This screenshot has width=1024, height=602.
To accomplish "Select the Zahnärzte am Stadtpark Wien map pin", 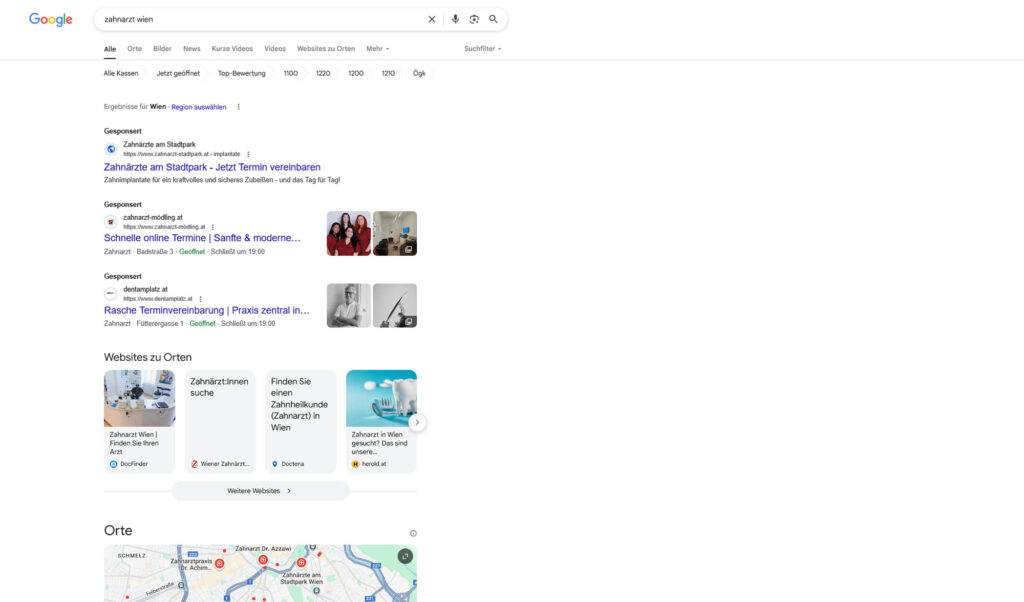I will click(x=301, y=562).
